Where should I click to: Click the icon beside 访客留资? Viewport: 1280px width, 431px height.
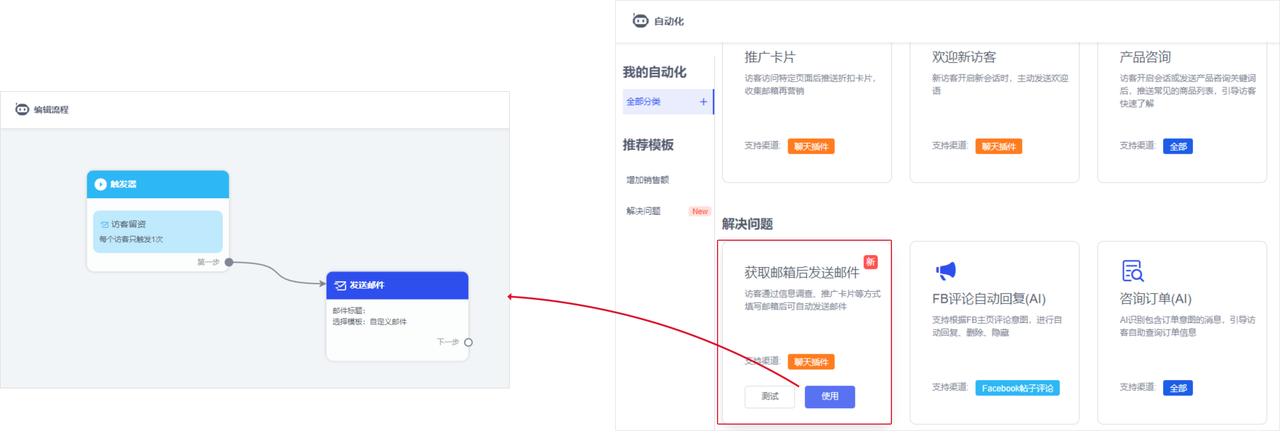104,225
